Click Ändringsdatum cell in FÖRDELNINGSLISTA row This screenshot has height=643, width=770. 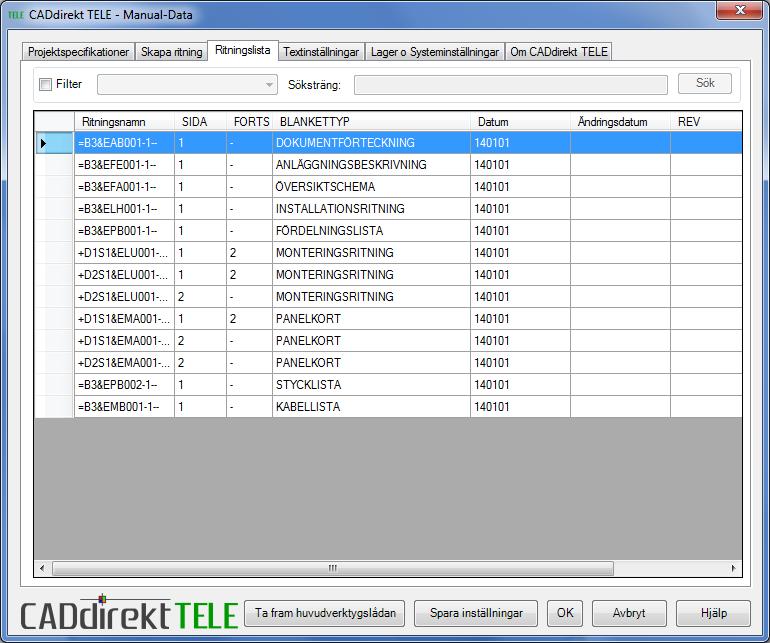(620, 231)
